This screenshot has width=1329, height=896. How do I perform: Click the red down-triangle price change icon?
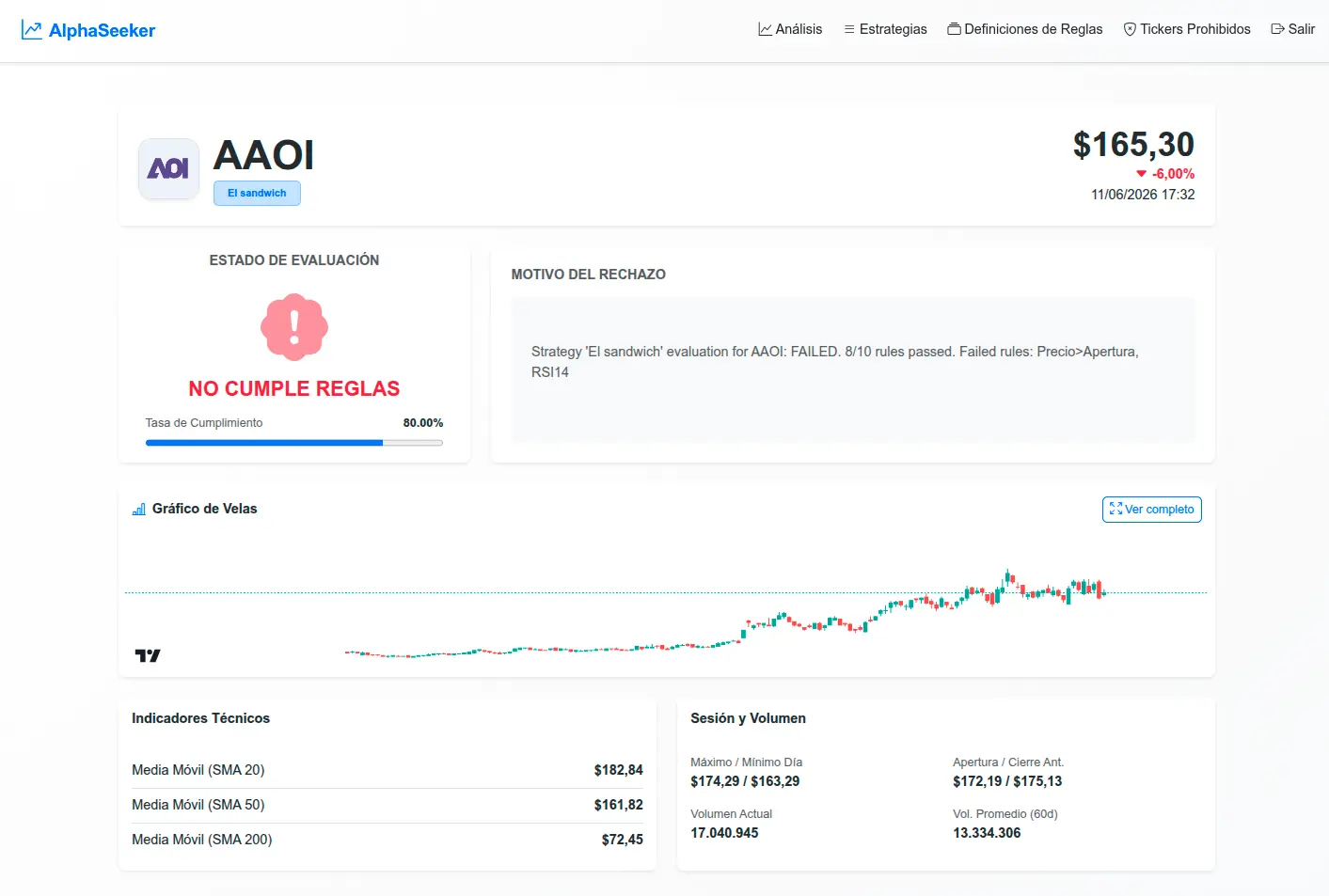point(1142,174)
